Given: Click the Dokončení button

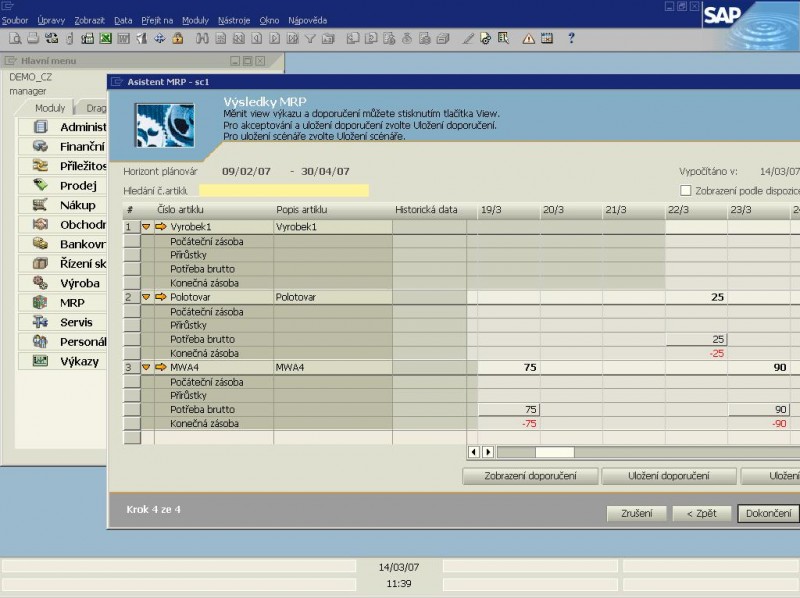Looking at the screenshot, I should click(x=768, y=514).
